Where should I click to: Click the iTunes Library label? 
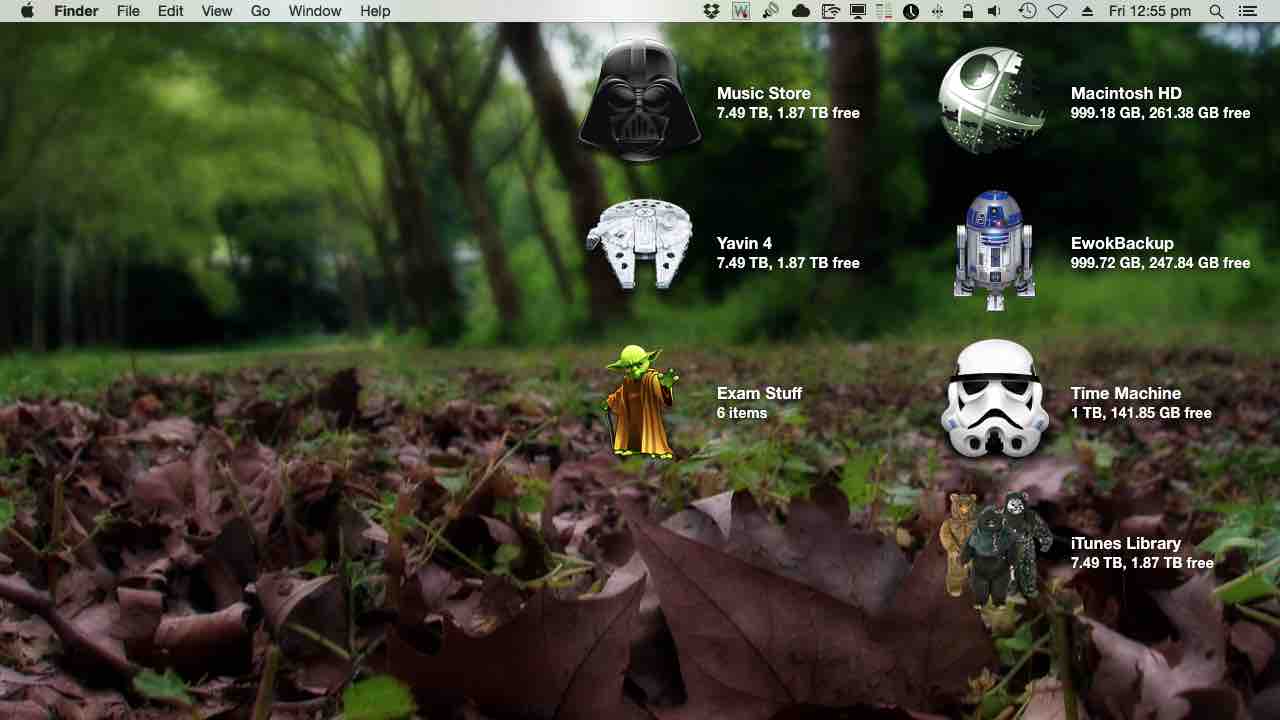coord(1126,543)
